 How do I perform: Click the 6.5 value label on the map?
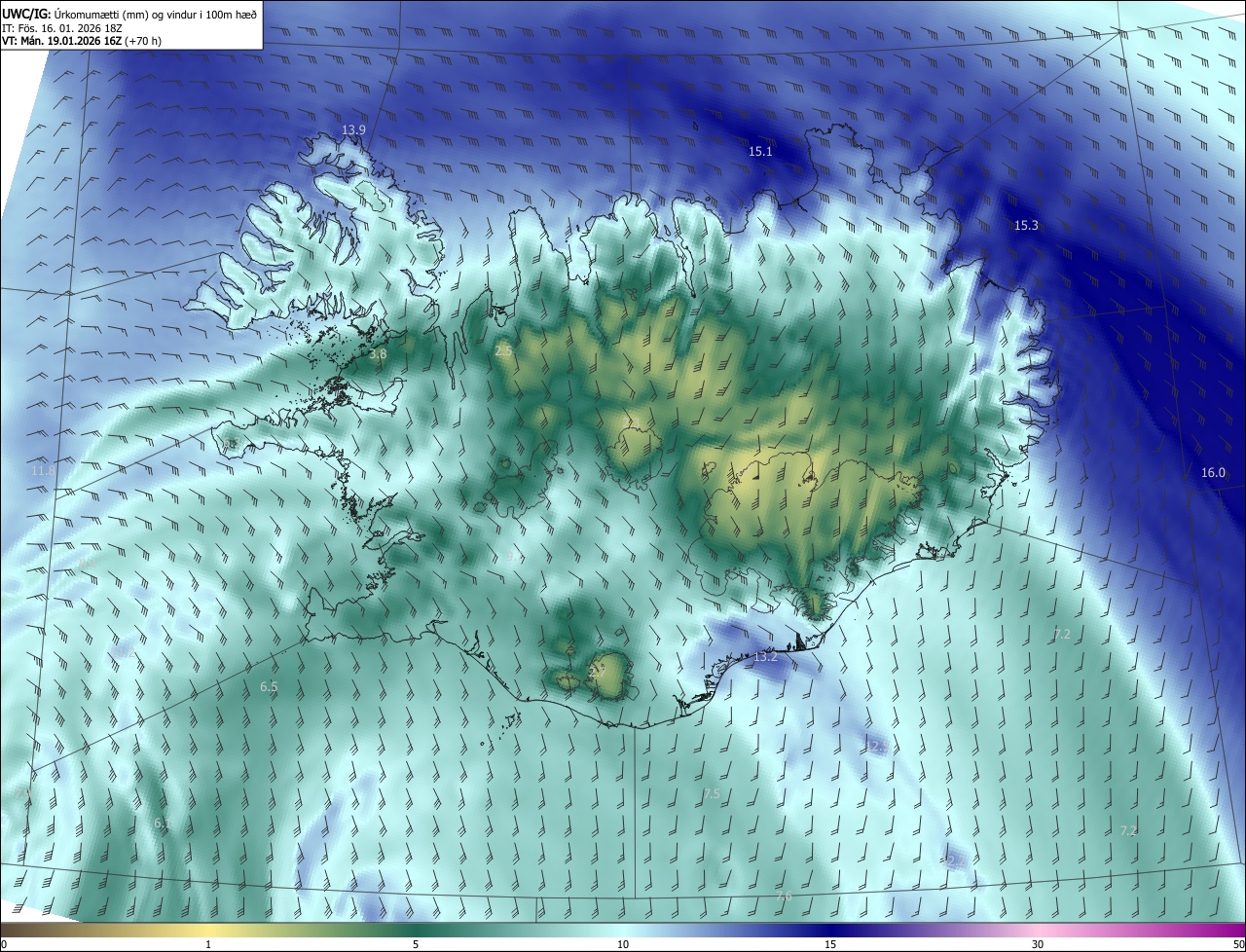269,686
